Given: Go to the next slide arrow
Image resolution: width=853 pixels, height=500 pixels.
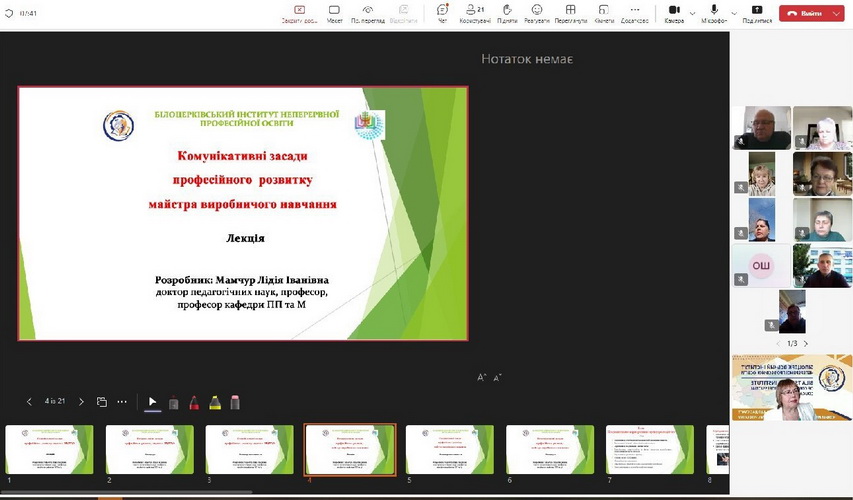Looking at the screenshot, I should point(81,402).
